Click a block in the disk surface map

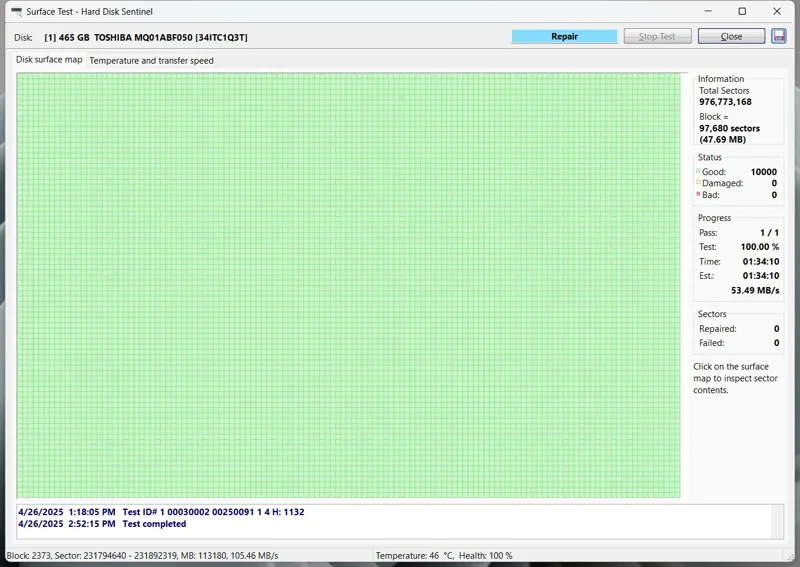click(348, 285)
